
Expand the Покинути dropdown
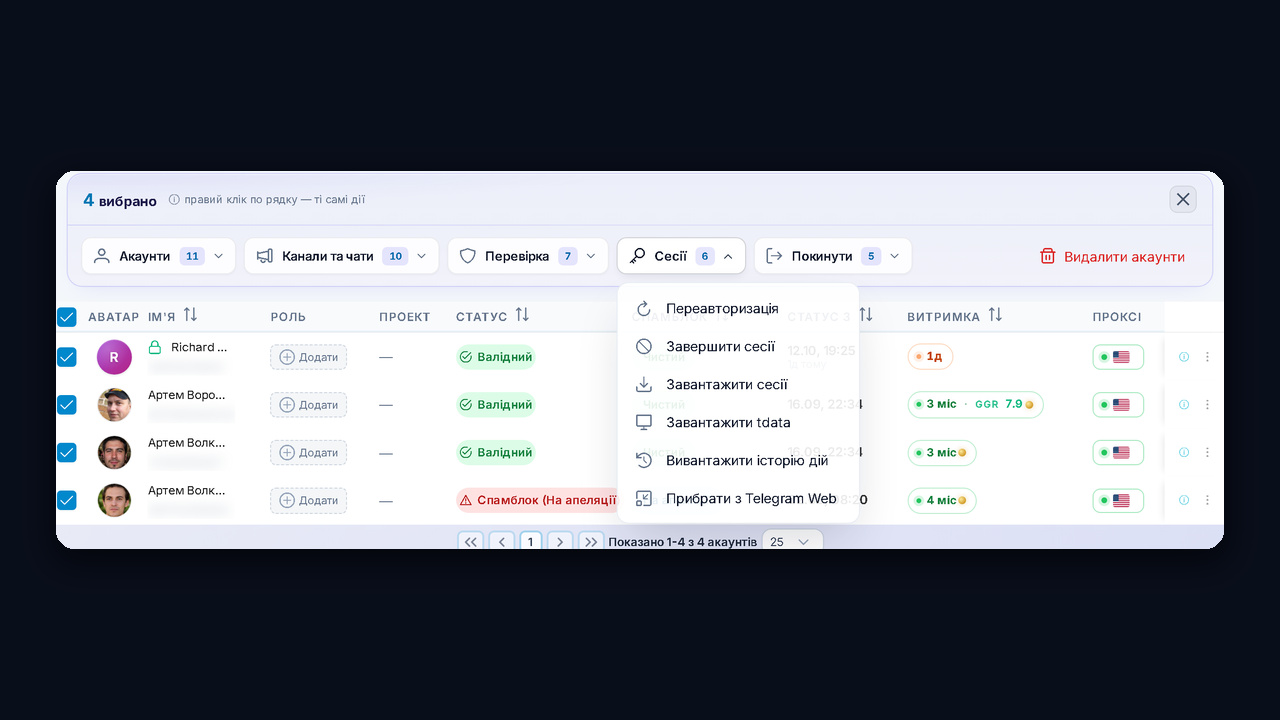833,256
